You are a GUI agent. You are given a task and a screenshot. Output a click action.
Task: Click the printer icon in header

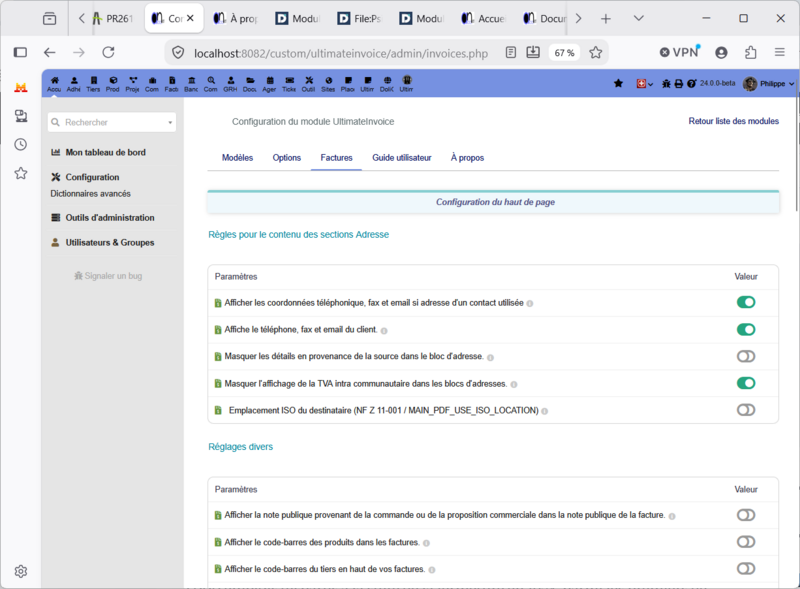coord(679,84)
